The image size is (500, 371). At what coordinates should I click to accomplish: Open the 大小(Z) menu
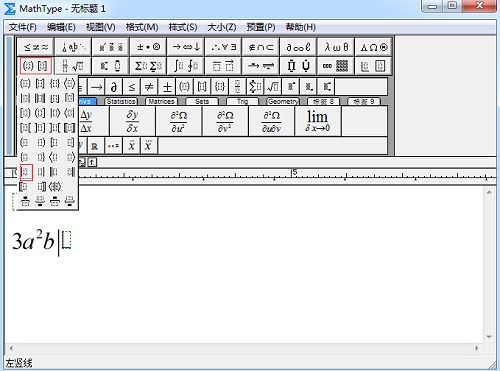(222, 27)
